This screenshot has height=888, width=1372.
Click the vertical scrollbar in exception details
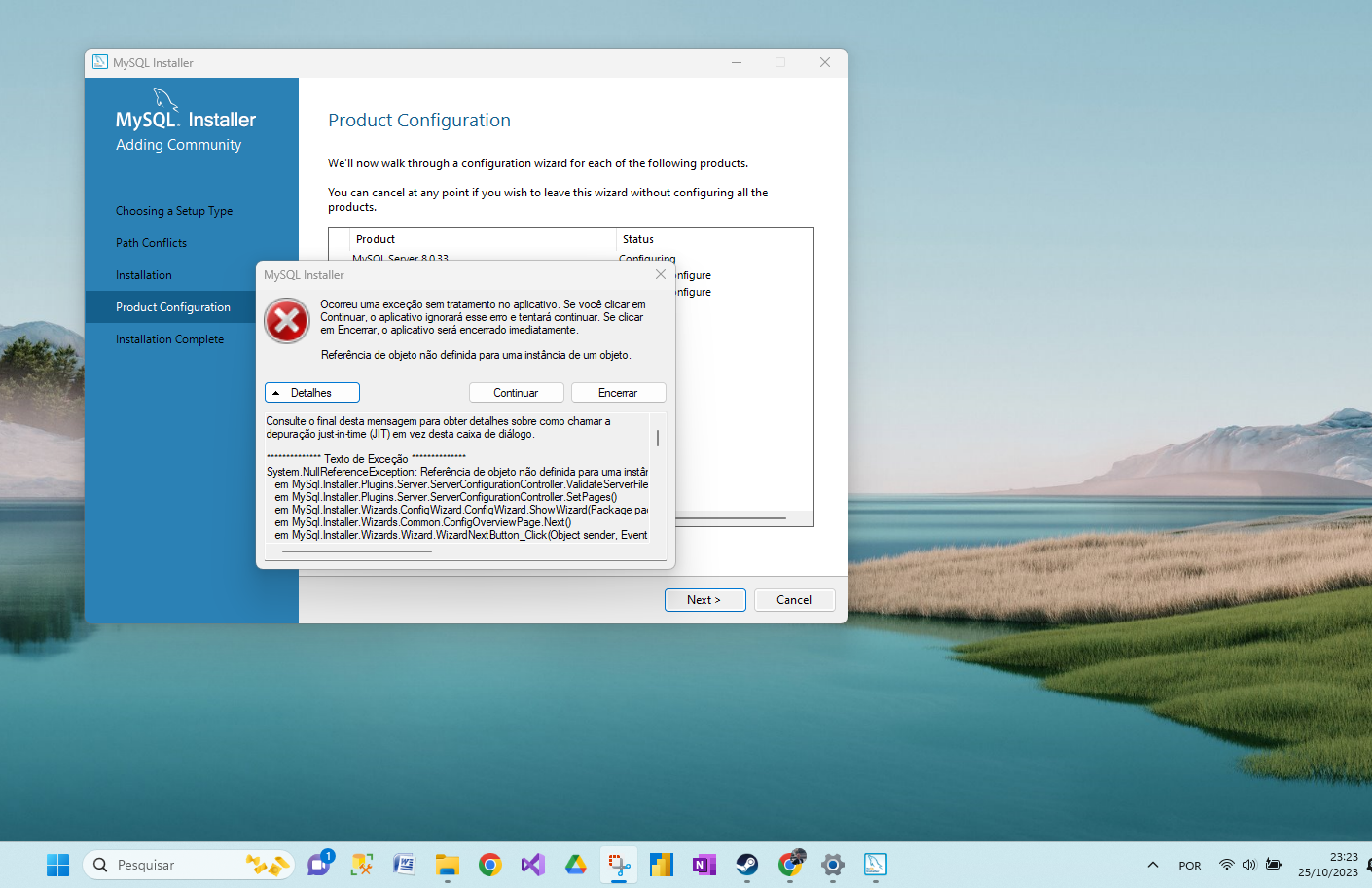tap(658, 439)
